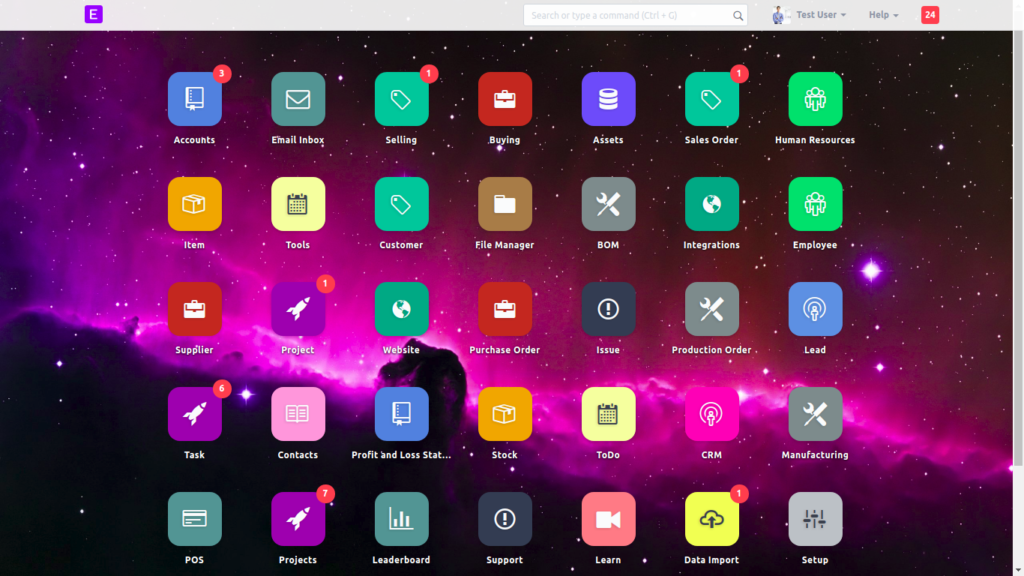Open the Buying module icon
The width and height of the screenshot is (1024, 576).
[504, 99]
